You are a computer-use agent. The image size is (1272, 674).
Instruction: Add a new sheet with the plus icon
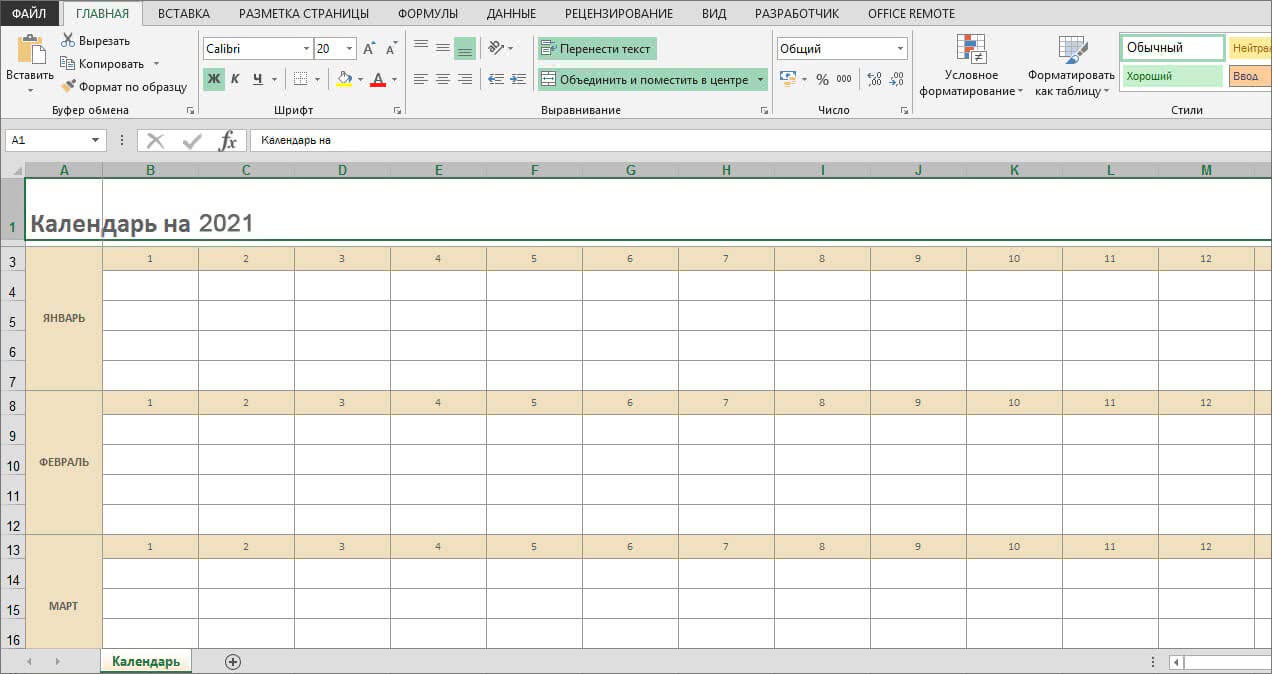click(x=233, y=662)
